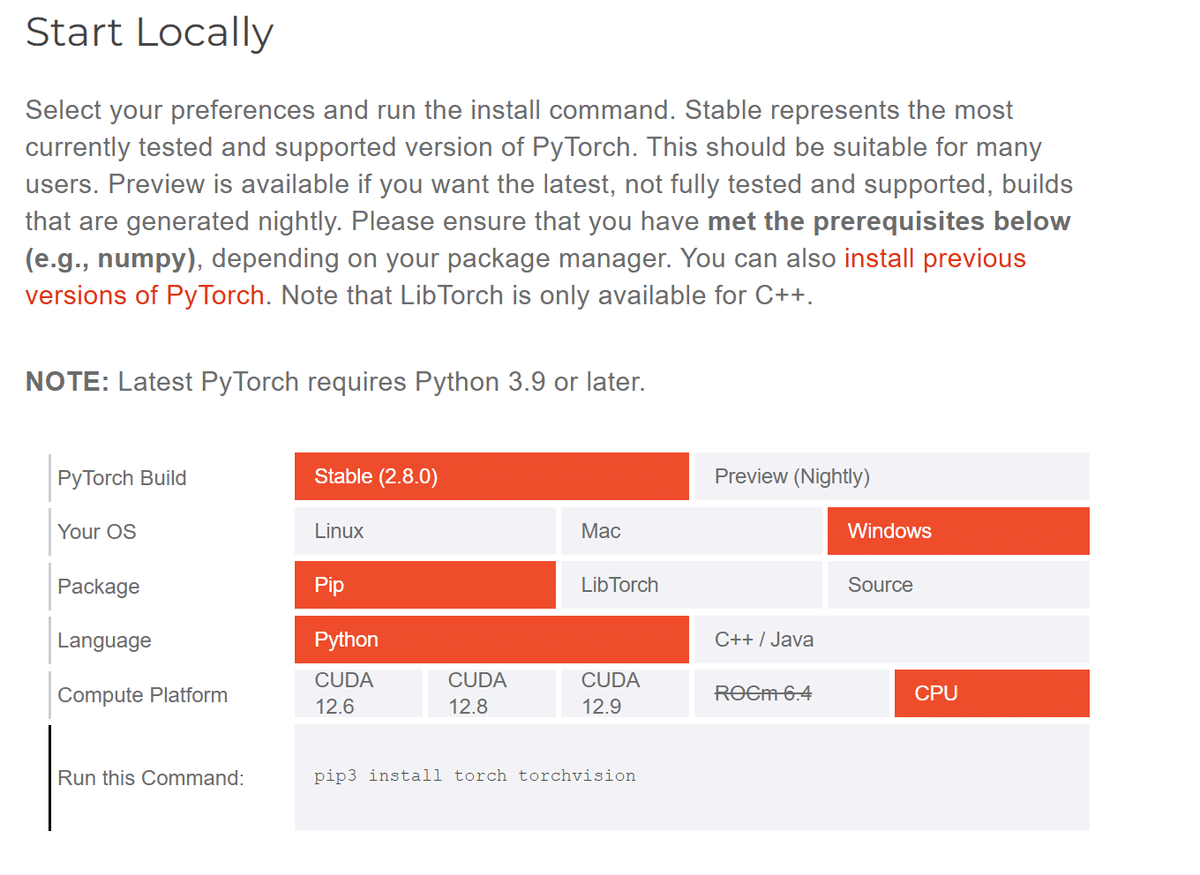This screenshot has width=1200, height=875.
Task: Click the pip3 install command text
Action: coord(475,776)
